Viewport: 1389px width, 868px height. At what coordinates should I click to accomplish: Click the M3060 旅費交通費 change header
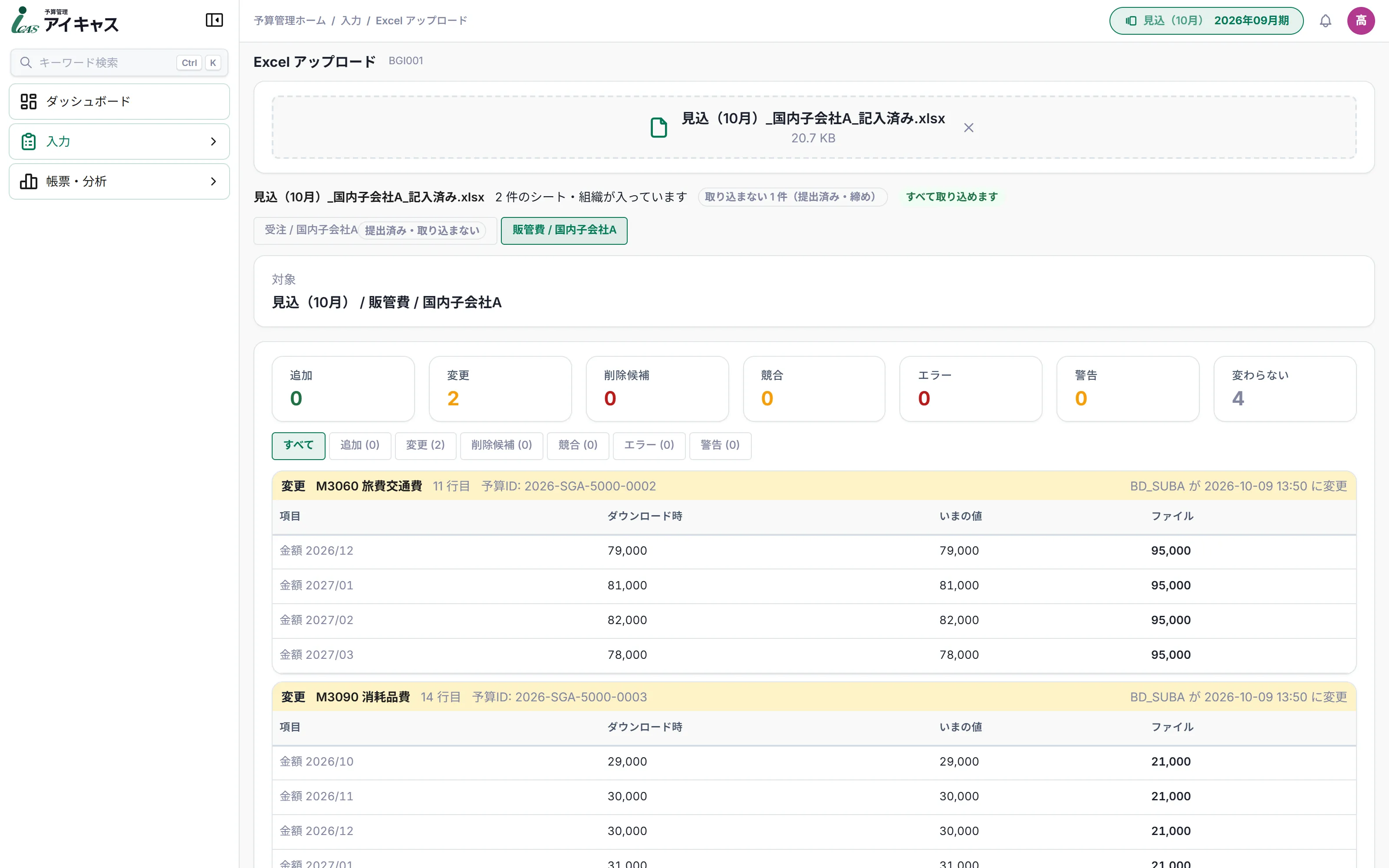point(814,486)
